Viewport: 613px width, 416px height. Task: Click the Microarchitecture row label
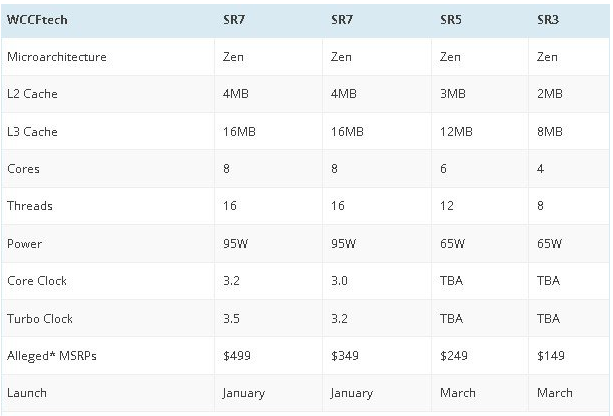click(x=57, y=57)
